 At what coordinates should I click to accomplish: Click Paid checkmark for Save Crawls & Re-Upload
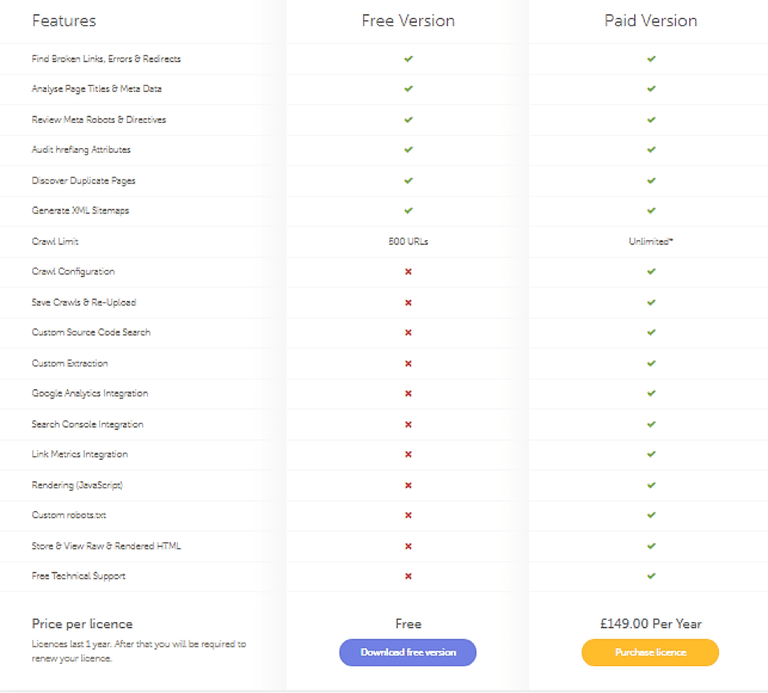[651, 303]
